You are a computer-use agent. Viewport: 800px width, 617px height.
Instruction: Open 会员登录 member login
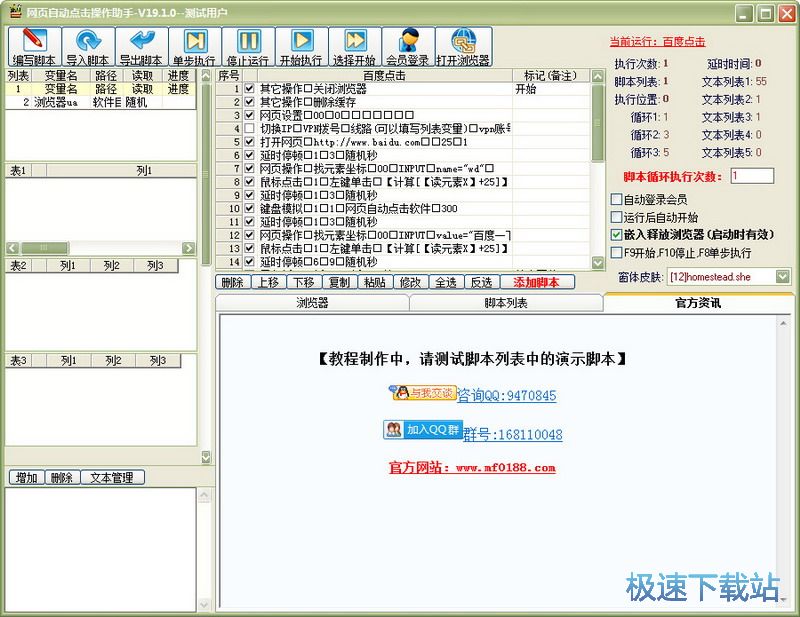pyautogui.click(x=408, y=47)
